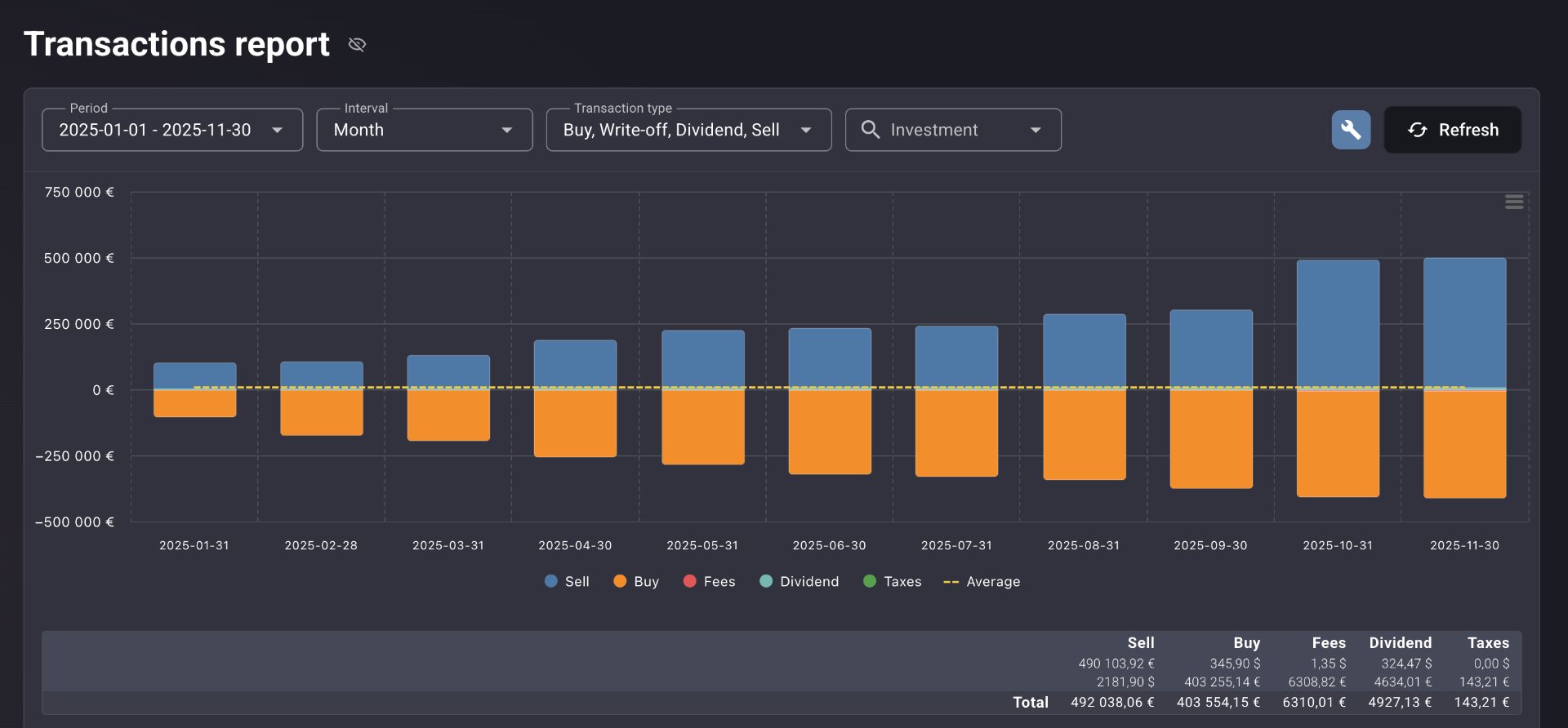1568x728 pixels.
Task: Open the Period date range dropdown
Action: [x=172, y=130]
